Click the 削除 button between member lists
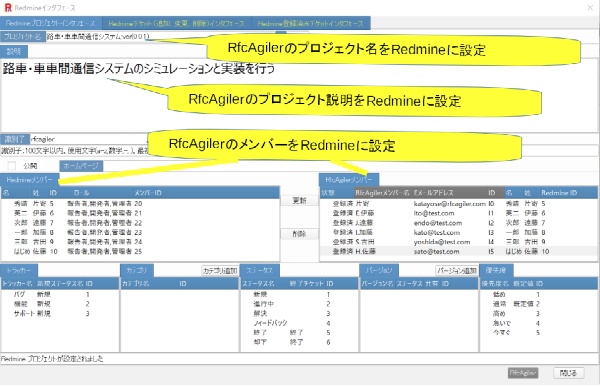 pos(299,234)
